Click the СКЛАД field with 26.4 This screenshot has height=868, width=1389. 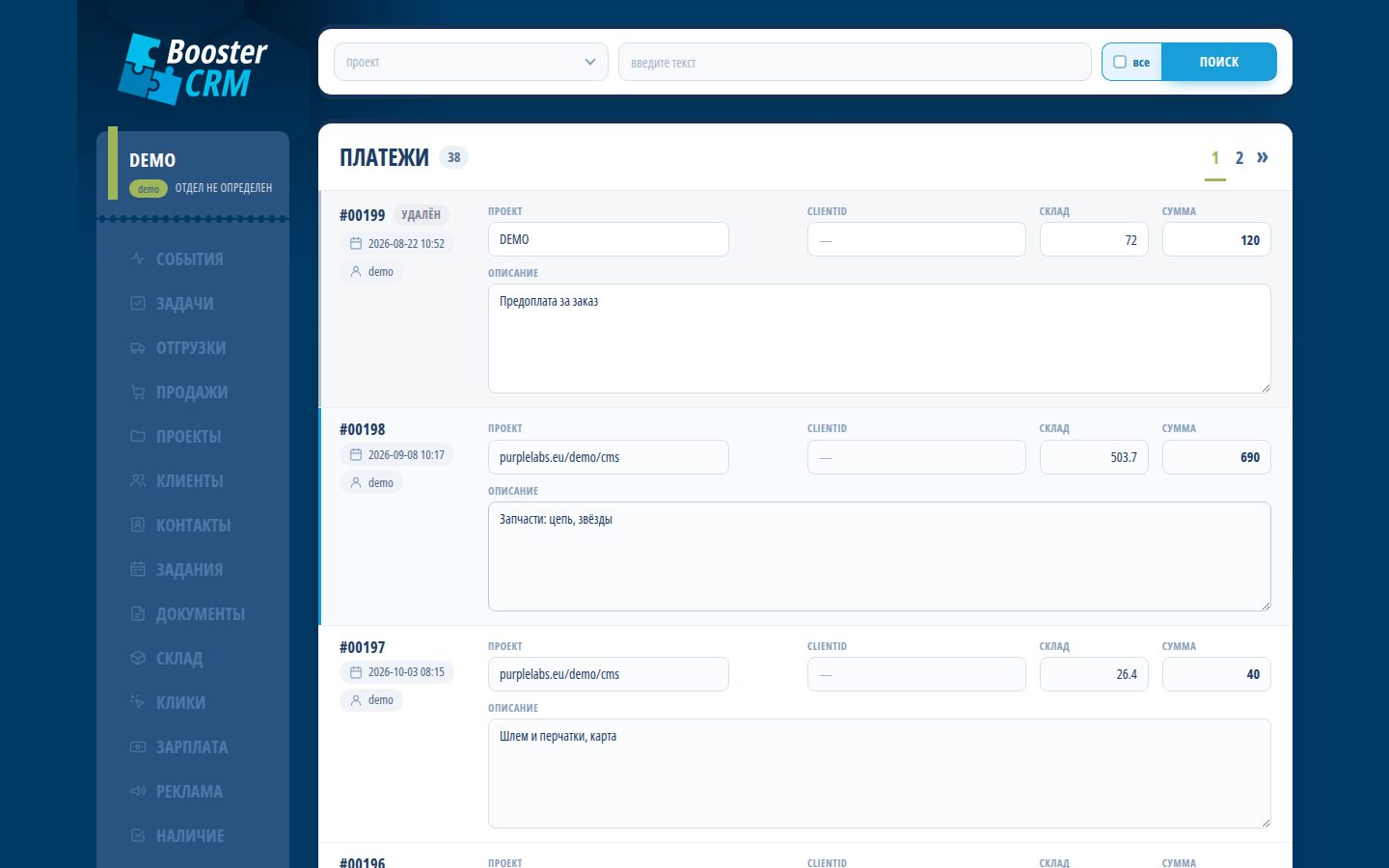(1094, 674)
